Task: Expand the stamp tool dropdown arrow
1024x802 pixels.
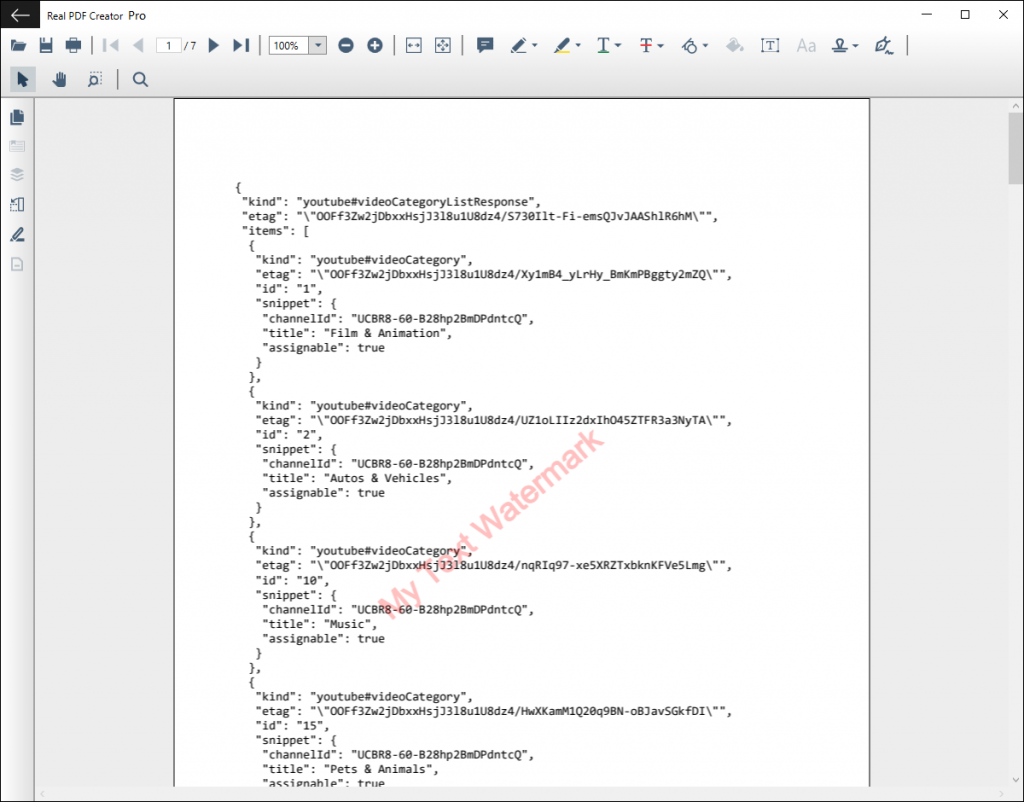Action: pyautogui.click(x=856, y=46)
